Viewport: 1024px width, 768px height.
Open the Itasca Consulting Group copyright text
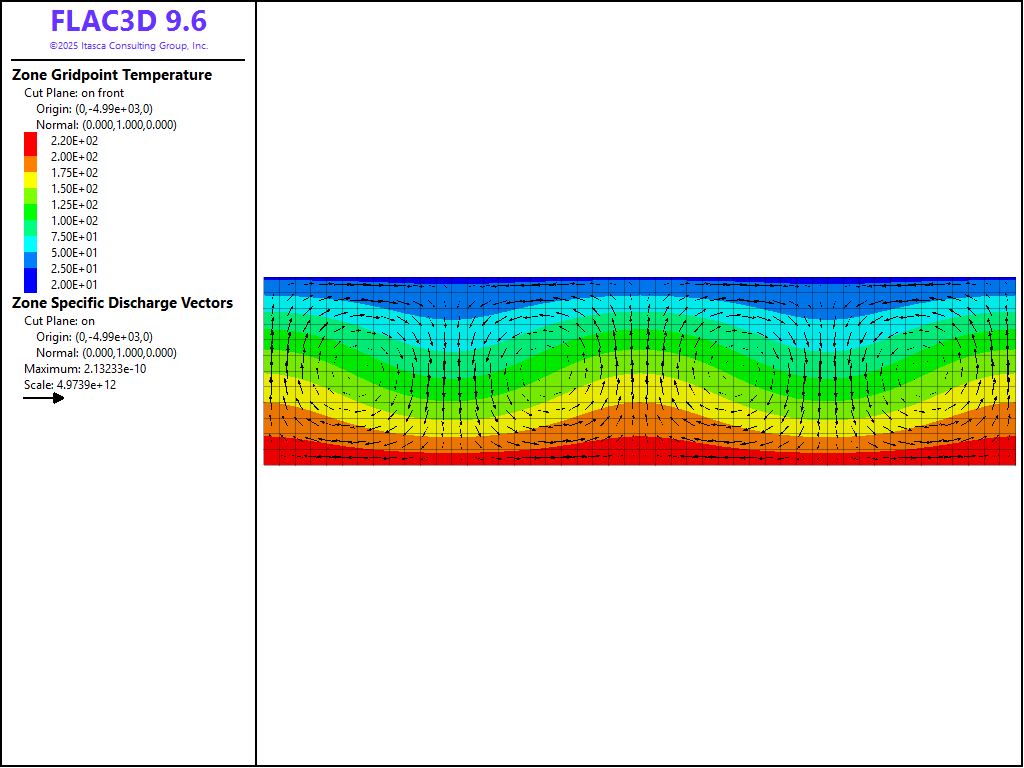(x=129, y=46)
